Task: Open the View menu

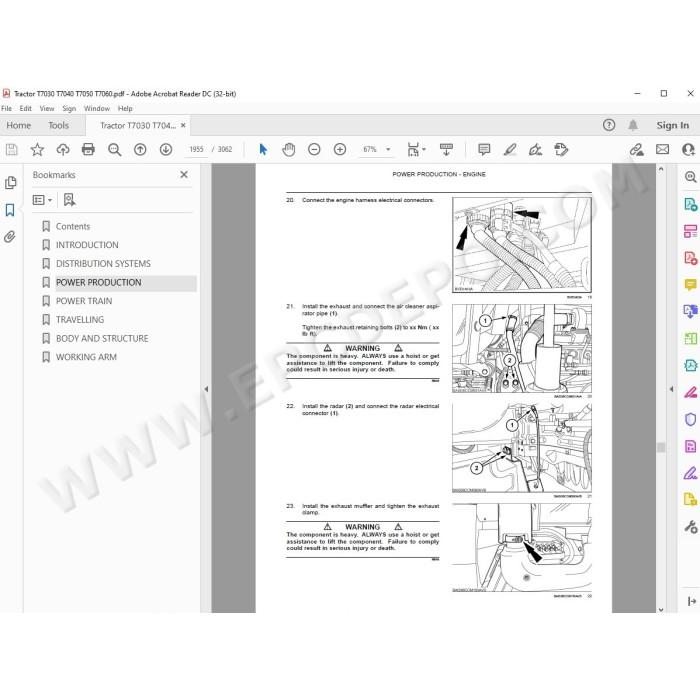Action: point(47,108)
